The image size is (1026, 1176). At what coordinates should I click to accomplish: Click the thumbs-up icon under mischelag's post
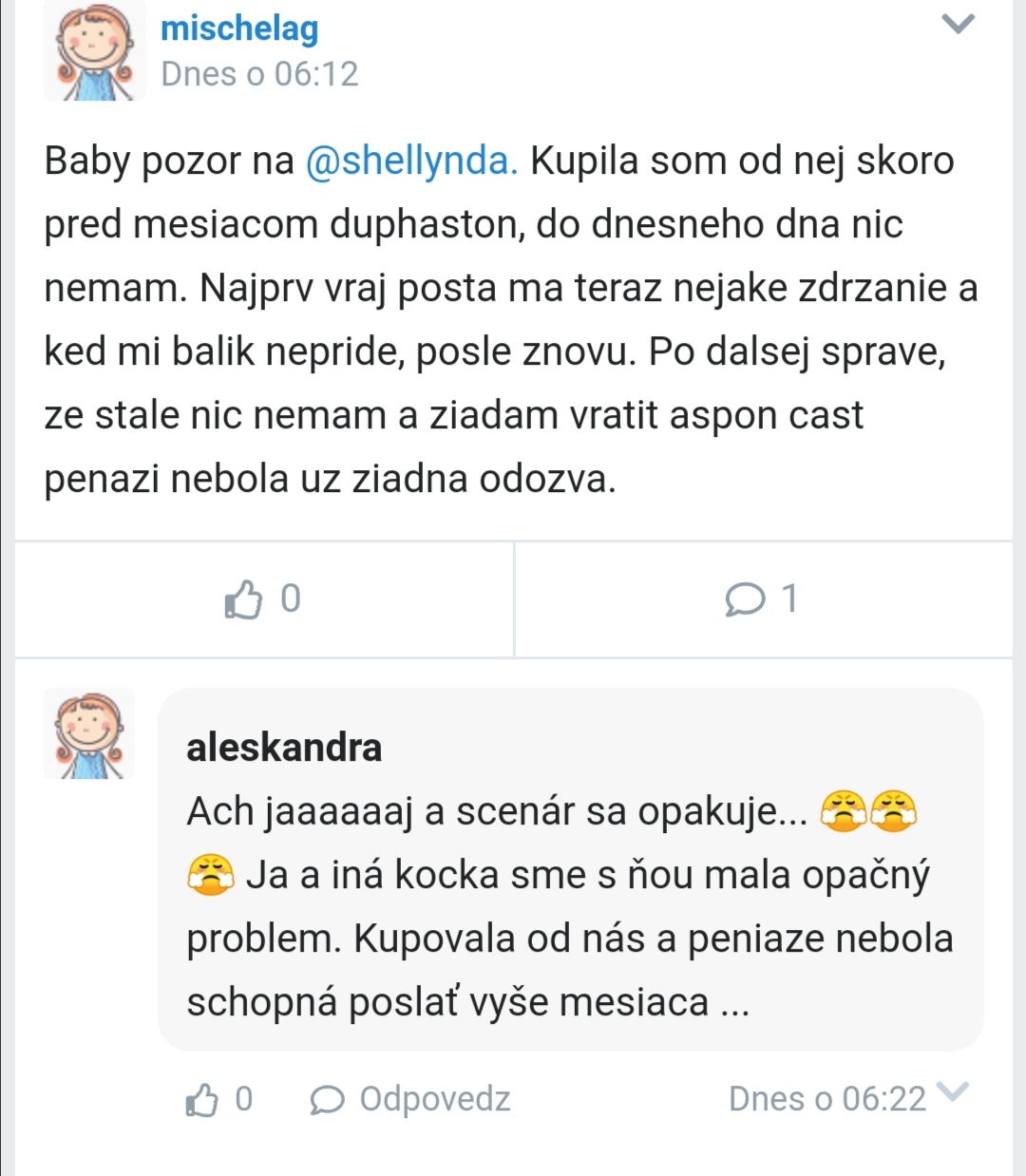243,599
